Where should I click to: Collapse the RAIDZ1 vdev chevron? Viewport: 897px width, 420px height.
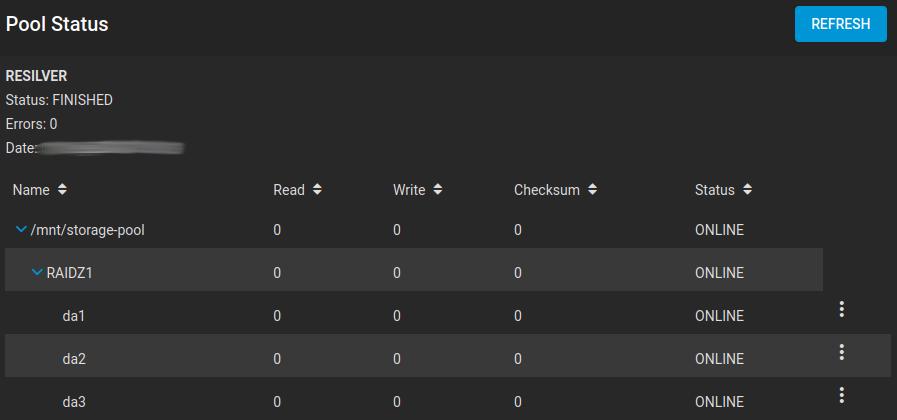[37, 273]
